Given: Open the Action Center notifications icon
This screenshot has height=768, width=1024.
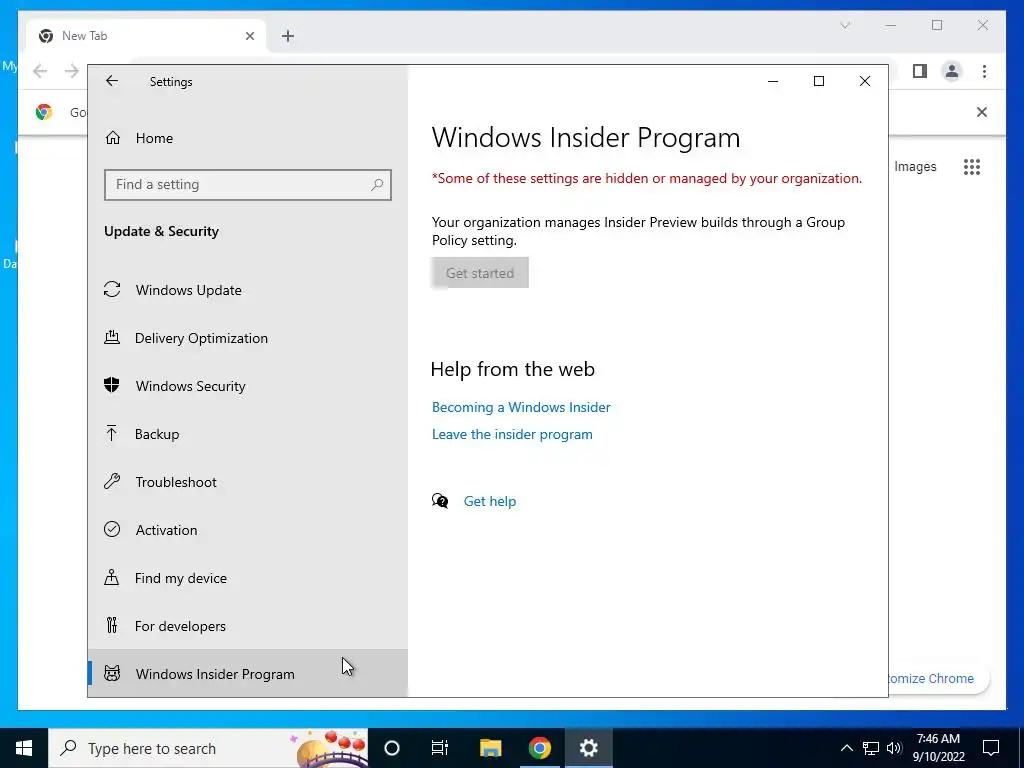Looking at the screenshot, I should click(x=991, y=748).
